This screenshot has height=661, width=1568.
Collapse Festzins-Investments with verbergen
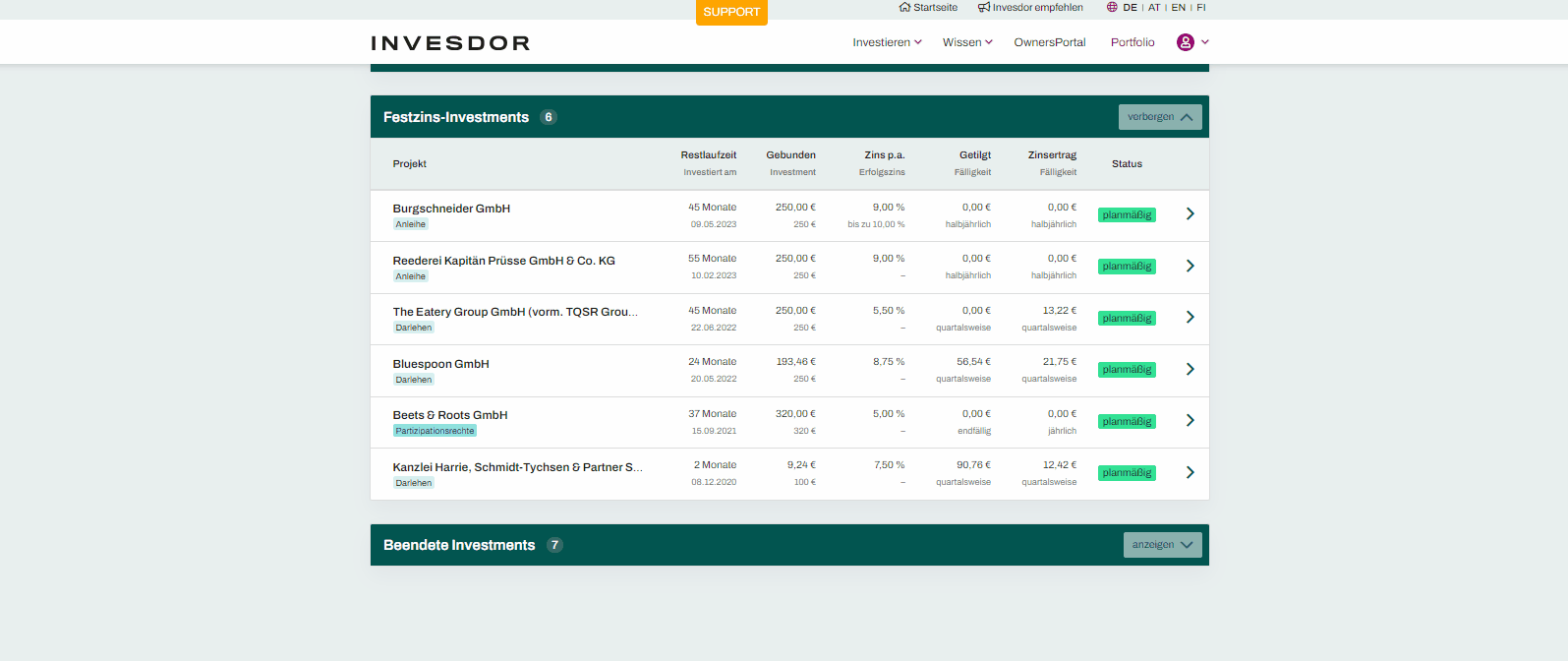(1159, 117)
